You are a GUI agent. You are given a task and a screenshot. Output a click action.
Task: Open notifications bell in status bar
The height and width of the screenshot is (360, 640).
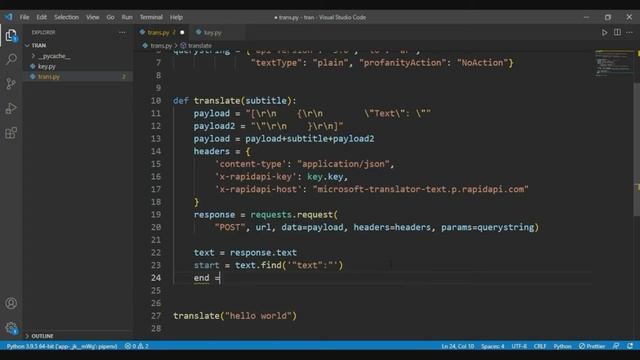coord(630,346)
